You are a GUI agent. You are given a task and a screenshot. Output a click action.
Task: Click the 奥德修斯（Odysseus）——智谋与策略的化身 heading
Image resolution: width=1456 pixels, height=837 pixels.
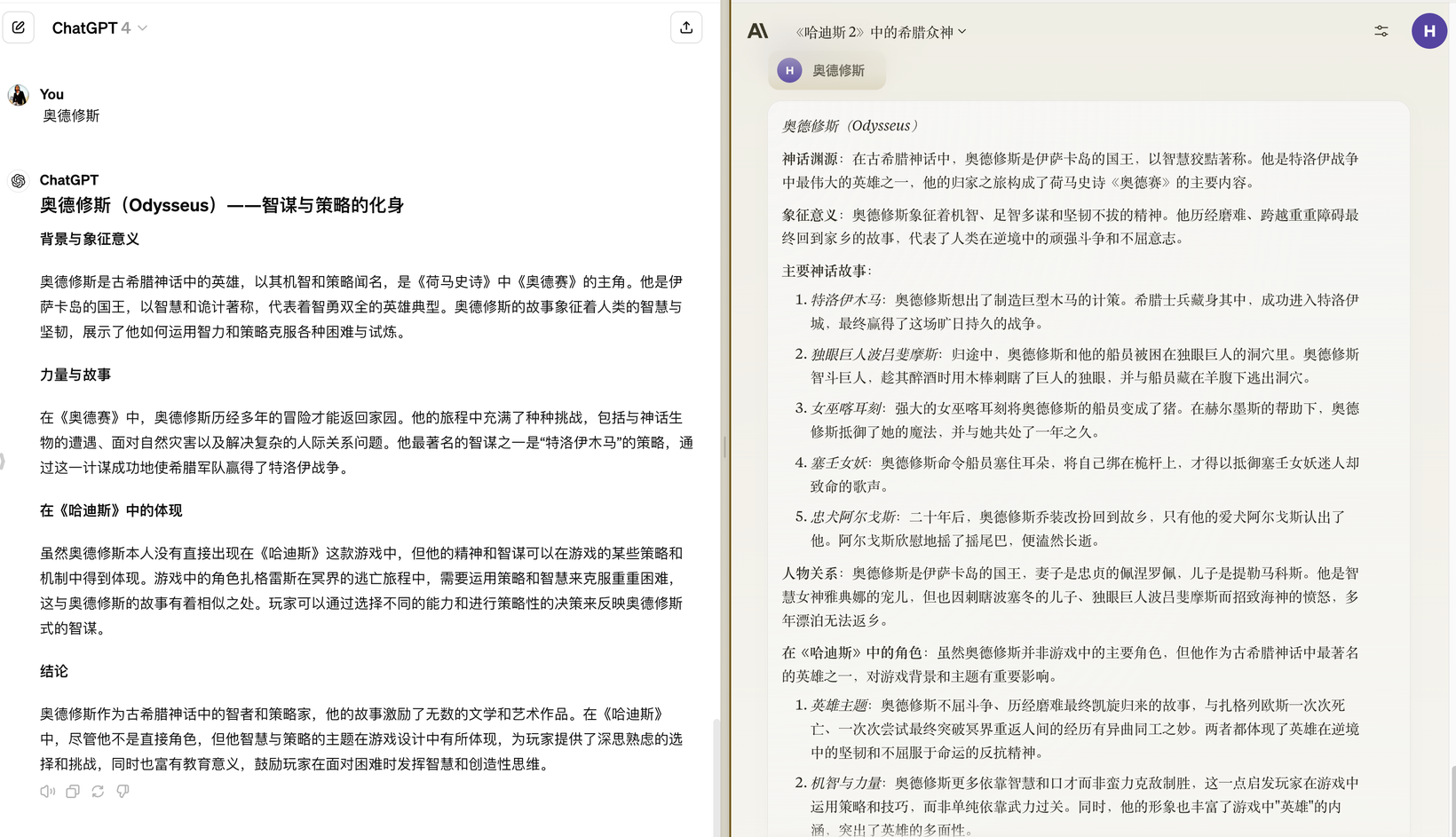pyautogui.click(x=222, y=205)
